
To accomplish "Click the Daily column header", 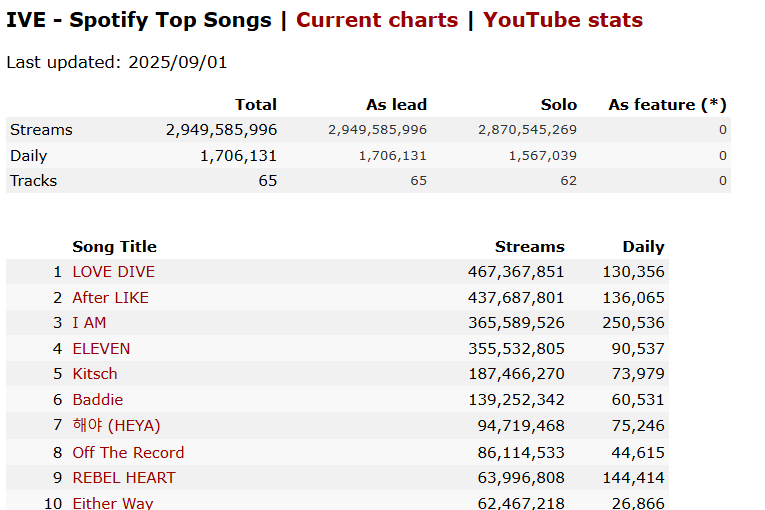I will click(x=643, y=247).
